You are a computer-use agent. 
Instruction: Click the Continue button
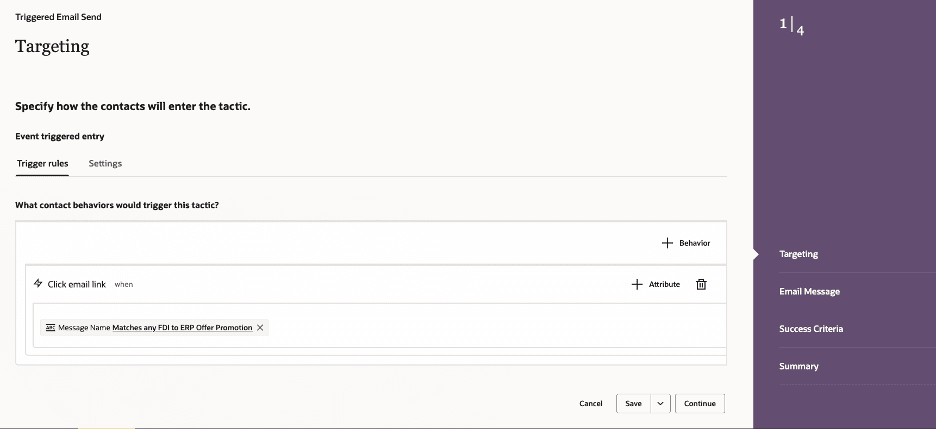pos(700,404)
